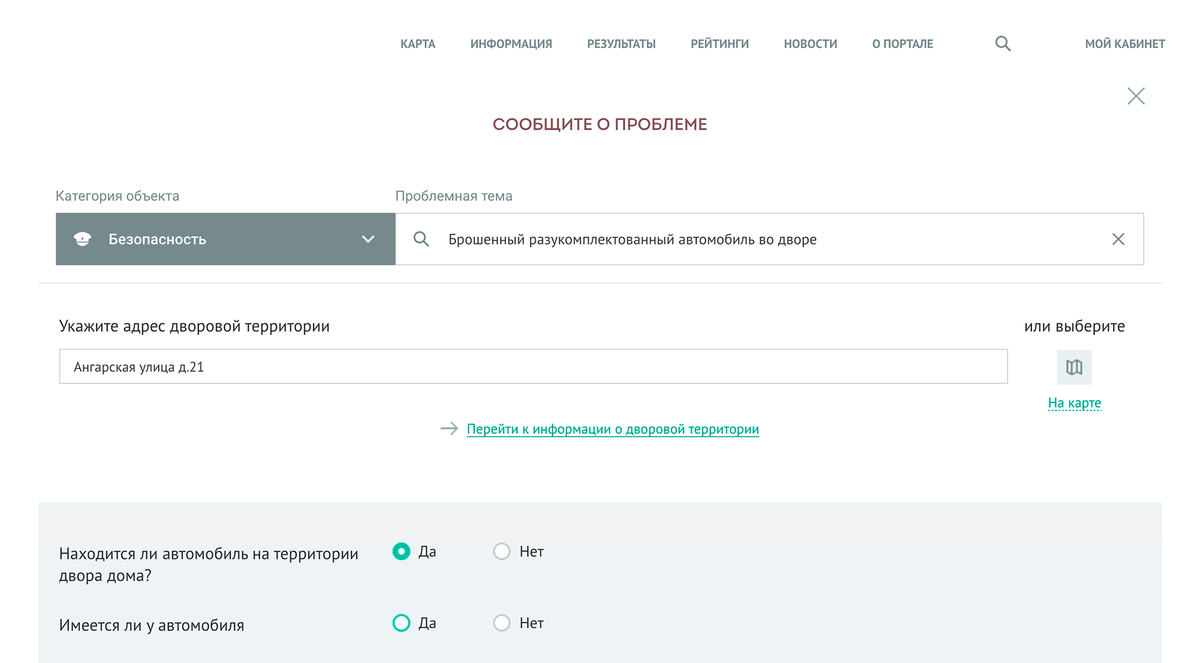Viewport: 1200px width, 663px height.
Task: Open the site search magnifier icon
Action: point(1003,44)
